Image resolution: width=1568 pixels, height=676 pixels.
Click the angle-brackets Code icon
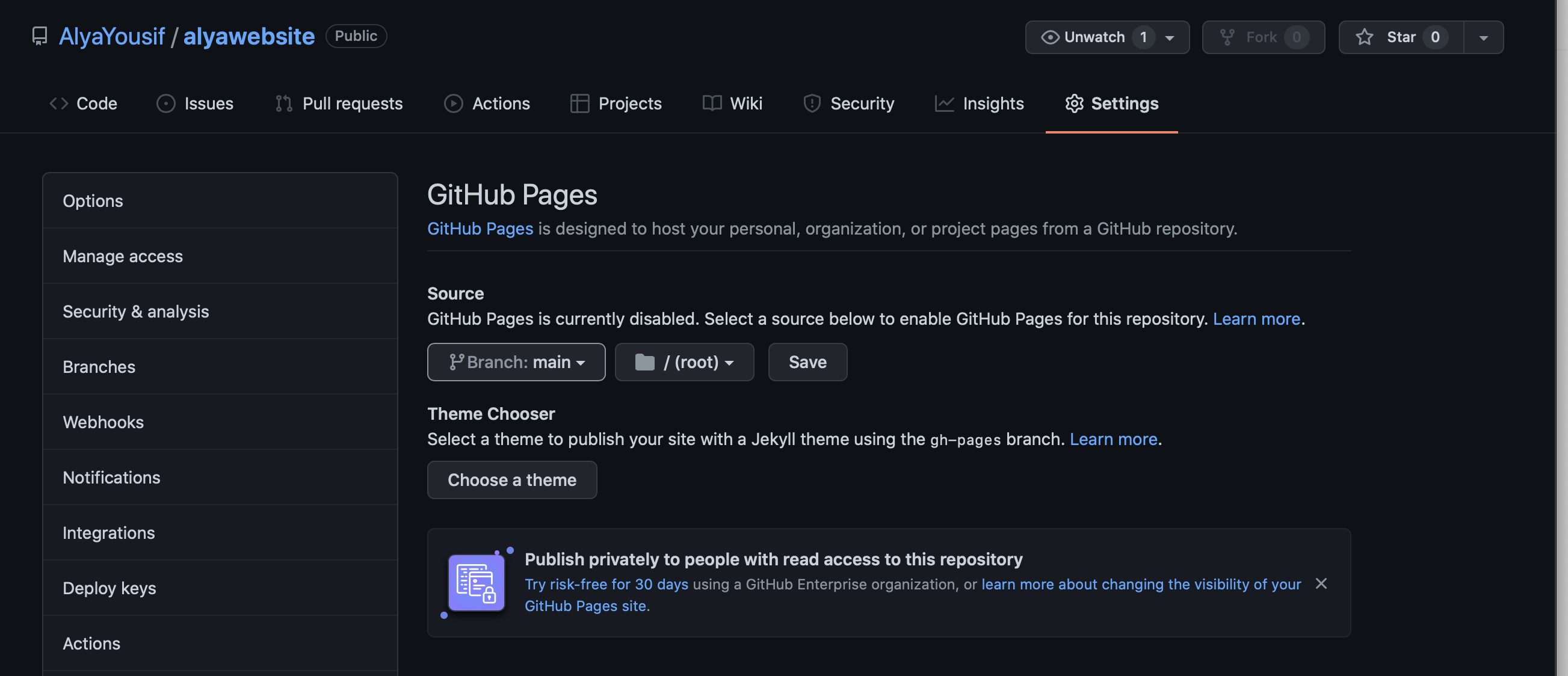(58, 103)
